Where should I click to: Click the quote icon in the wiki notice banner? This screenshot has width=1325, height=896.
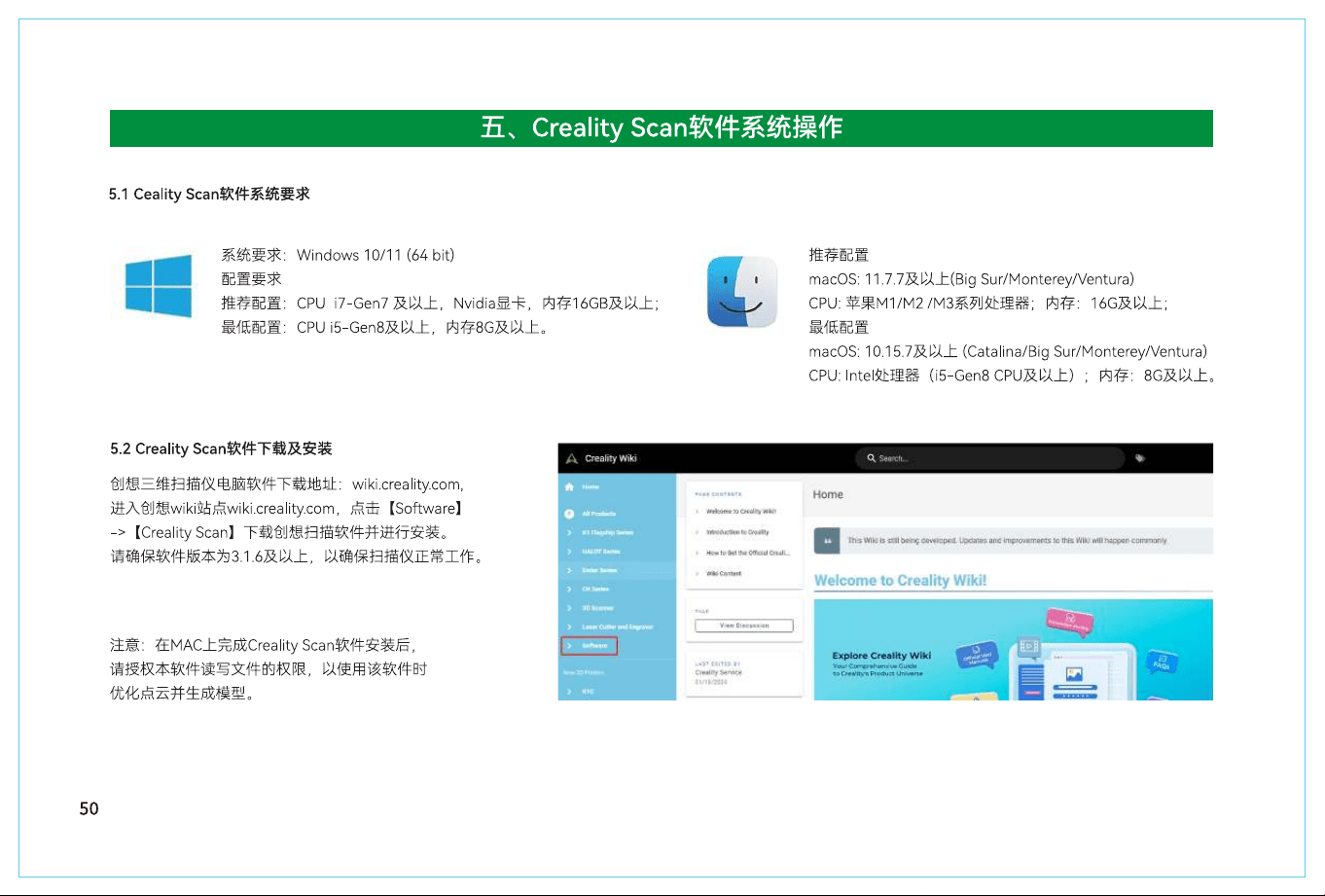(827, 541)
